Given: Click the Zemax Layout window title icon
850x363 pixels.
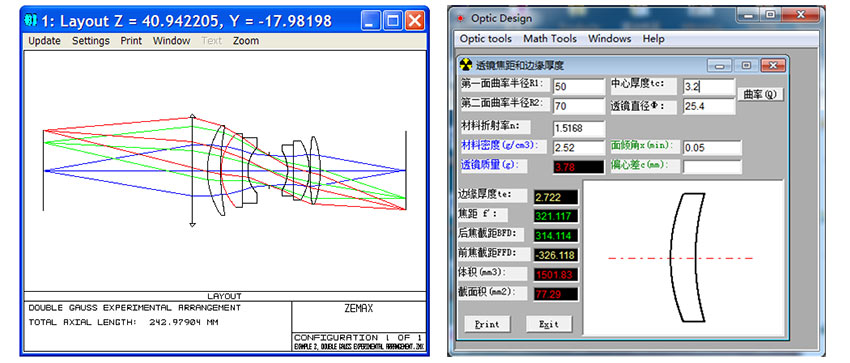Looking at the screenshot, I should click(x=31, y=21).
